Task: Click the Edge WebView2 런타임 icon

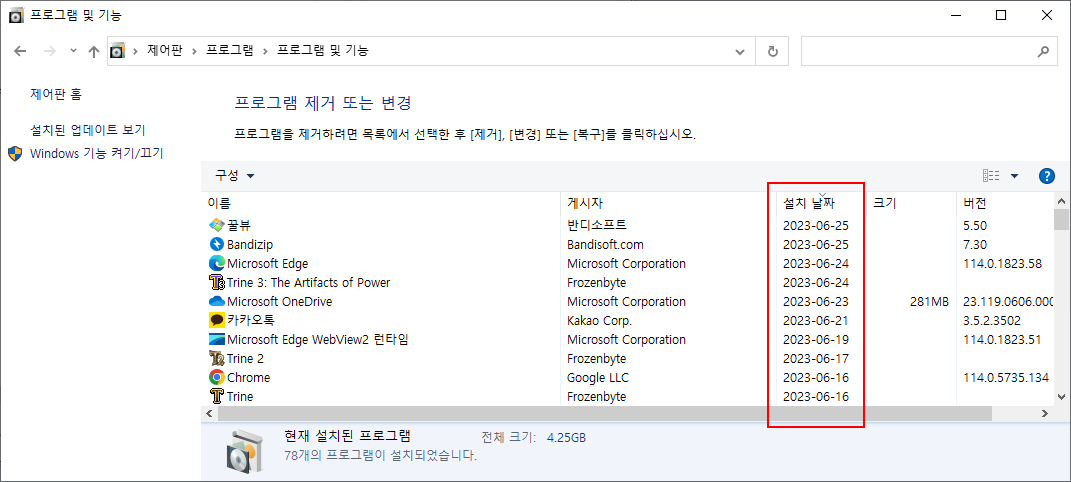Action: coord(217,339)
